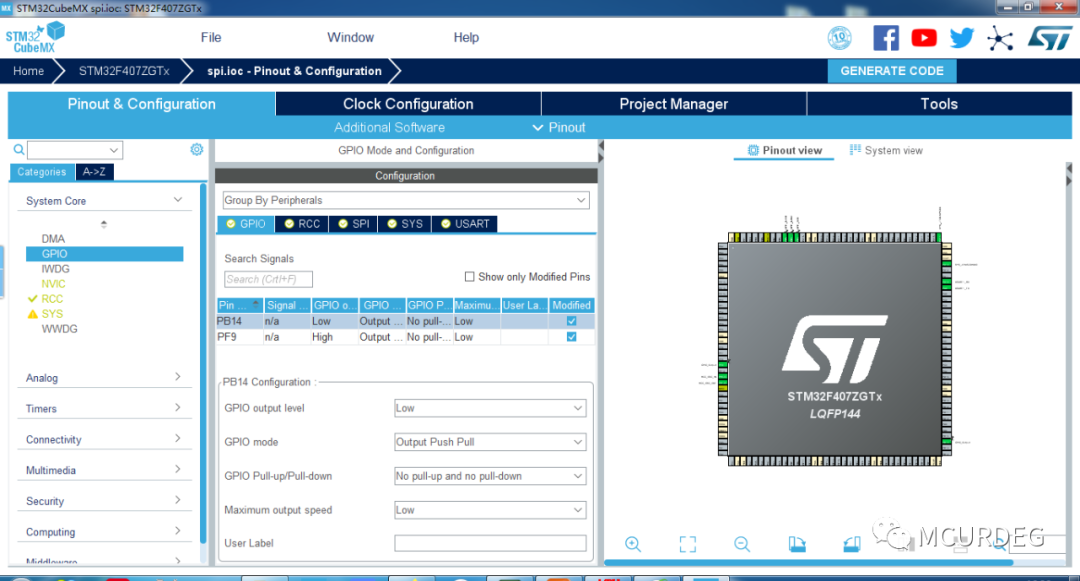Uncheck the Modified checkbox for PF9
This screenshot has width=1080, height=581.
(571, 337)
